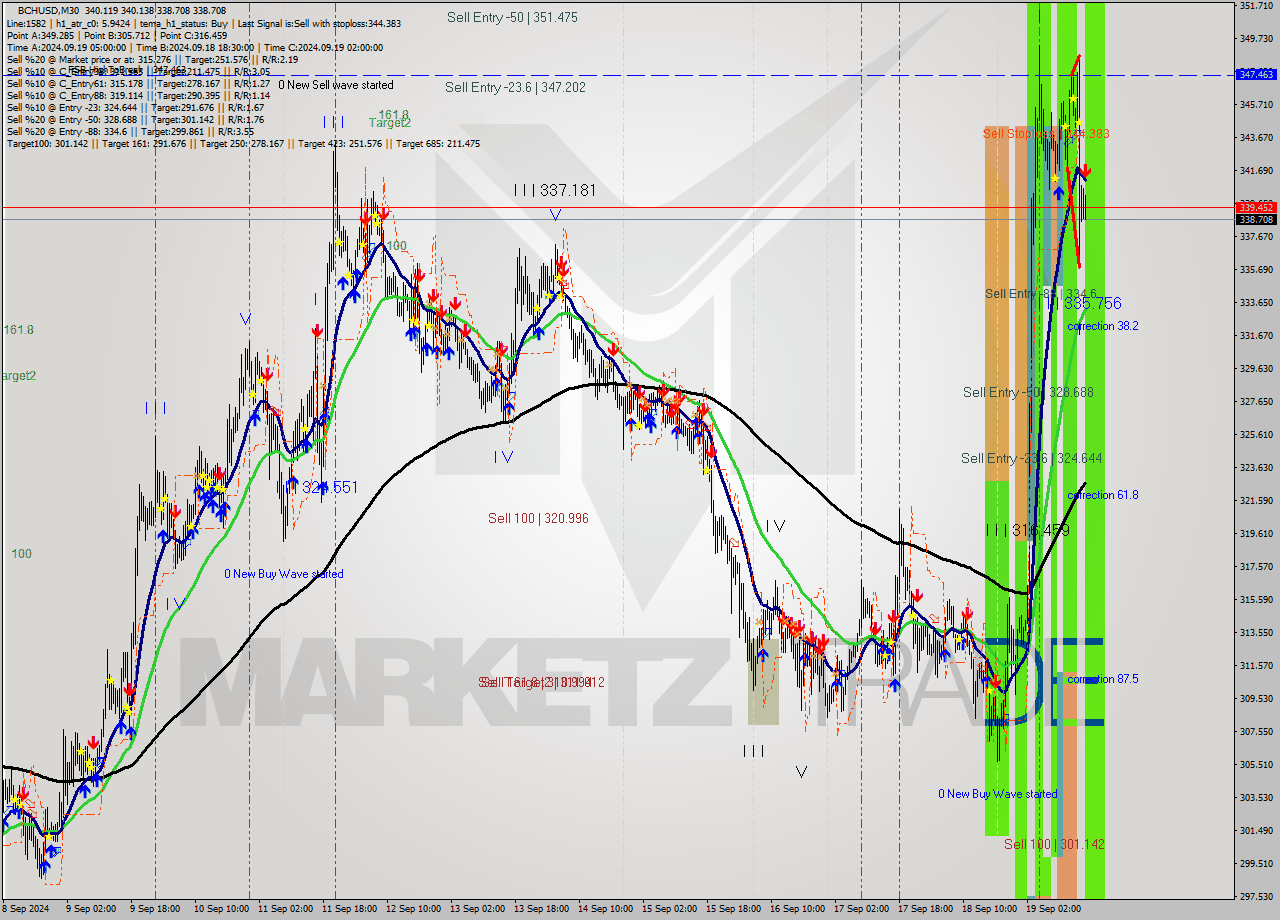Select the 'Sell 100 | 320.996' label
1280x920 pixels.
538,518
